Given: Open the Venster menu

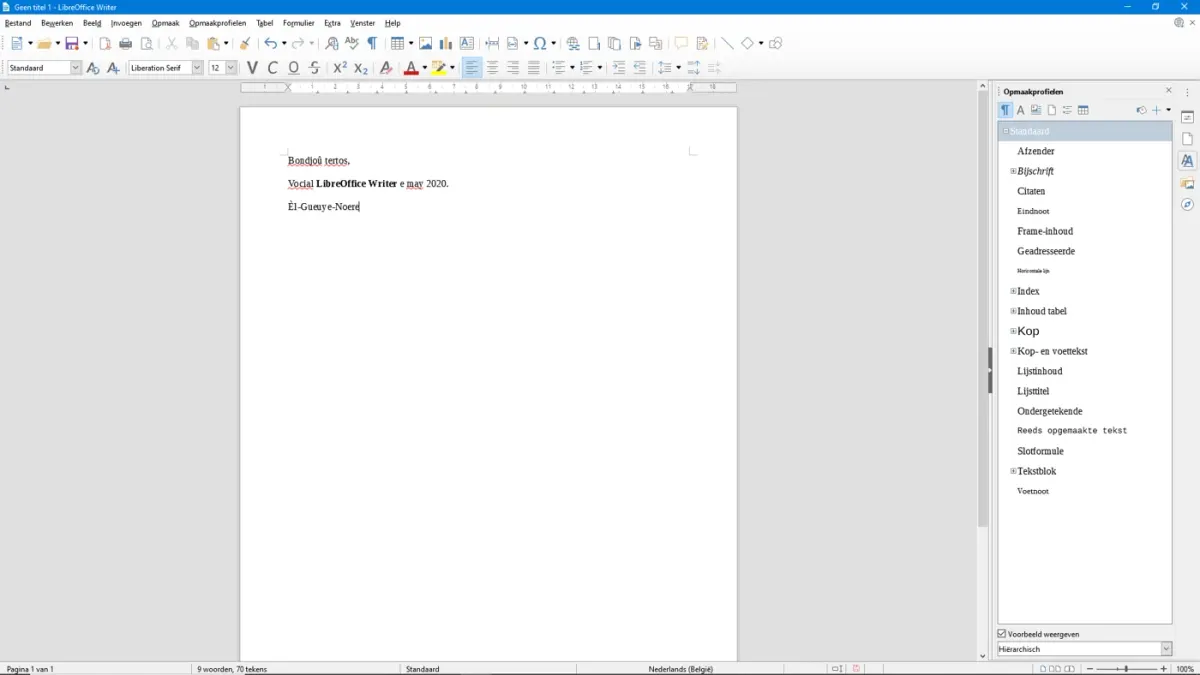Looking at the screenshot, I should point(362,23).
